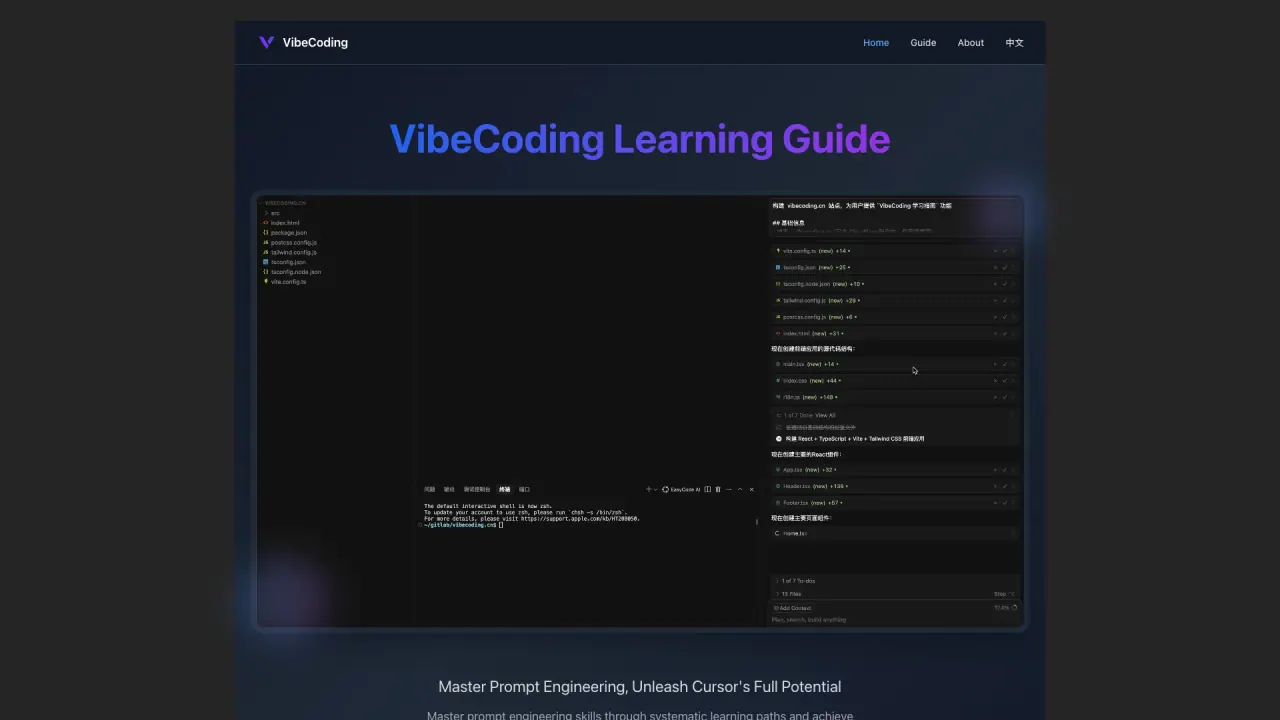
Task: Select the Master Prompt Engineering tagline
Action: pos(640,687)
